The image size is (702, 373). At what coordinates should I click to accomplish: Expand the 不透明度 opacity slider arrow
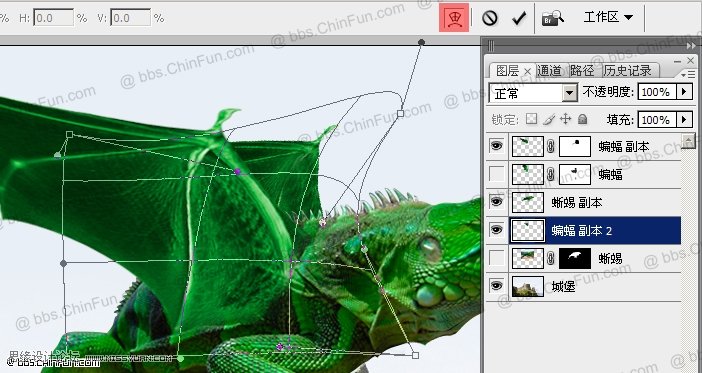684,92
